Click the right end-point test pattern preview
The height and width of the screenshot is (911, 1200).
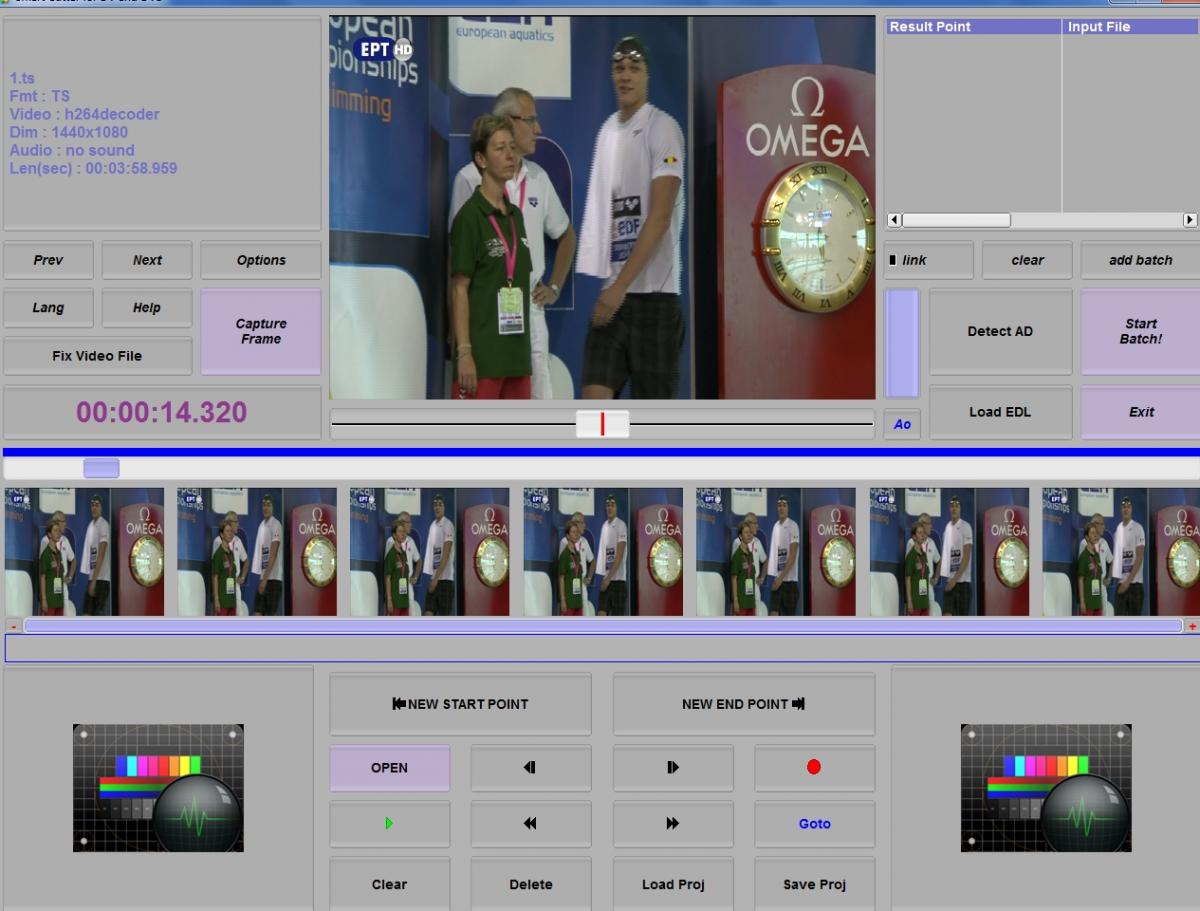click(1046, 788)
